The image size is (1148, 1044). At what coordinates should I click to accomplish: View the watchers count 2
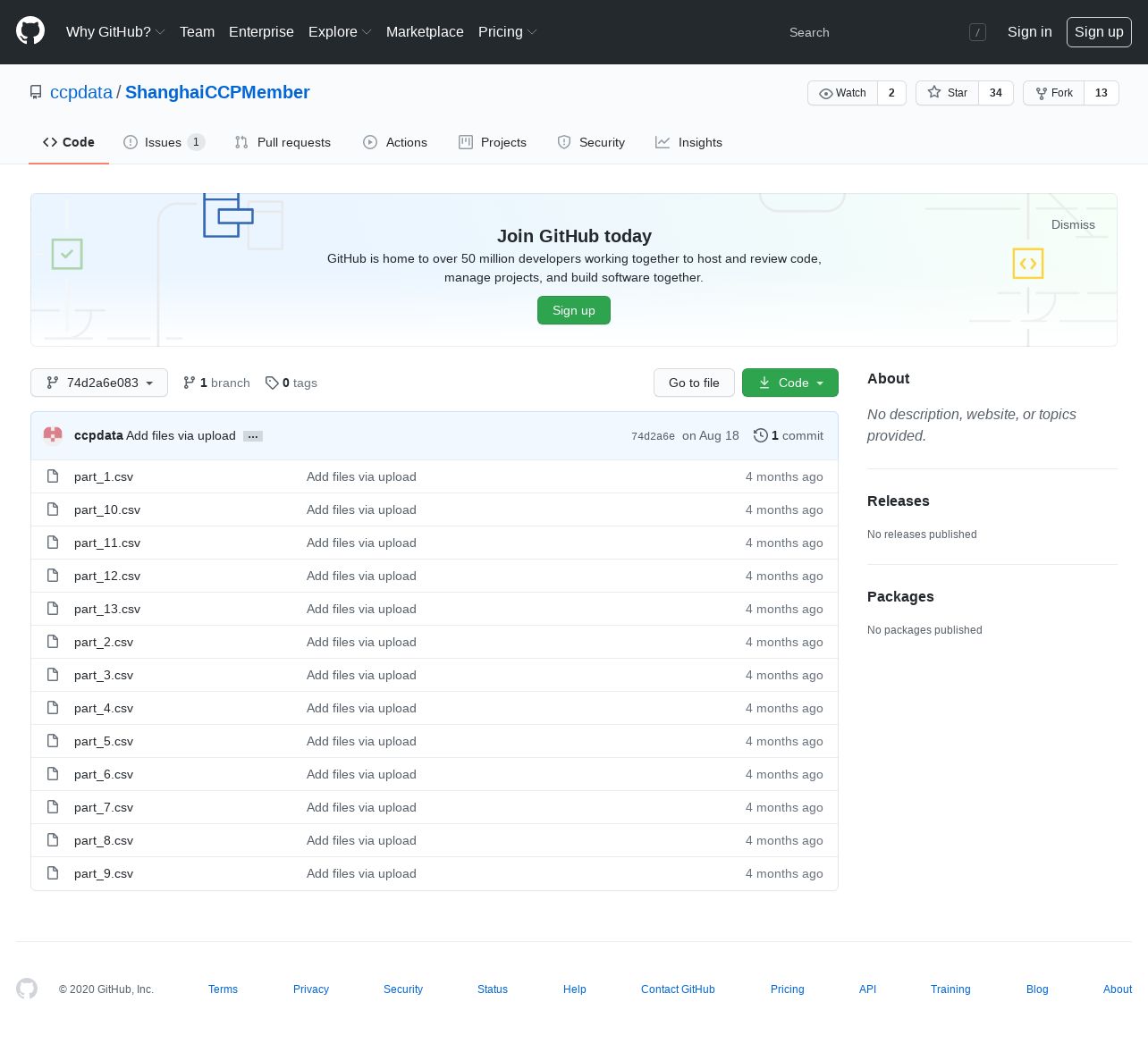coord(891,93)
